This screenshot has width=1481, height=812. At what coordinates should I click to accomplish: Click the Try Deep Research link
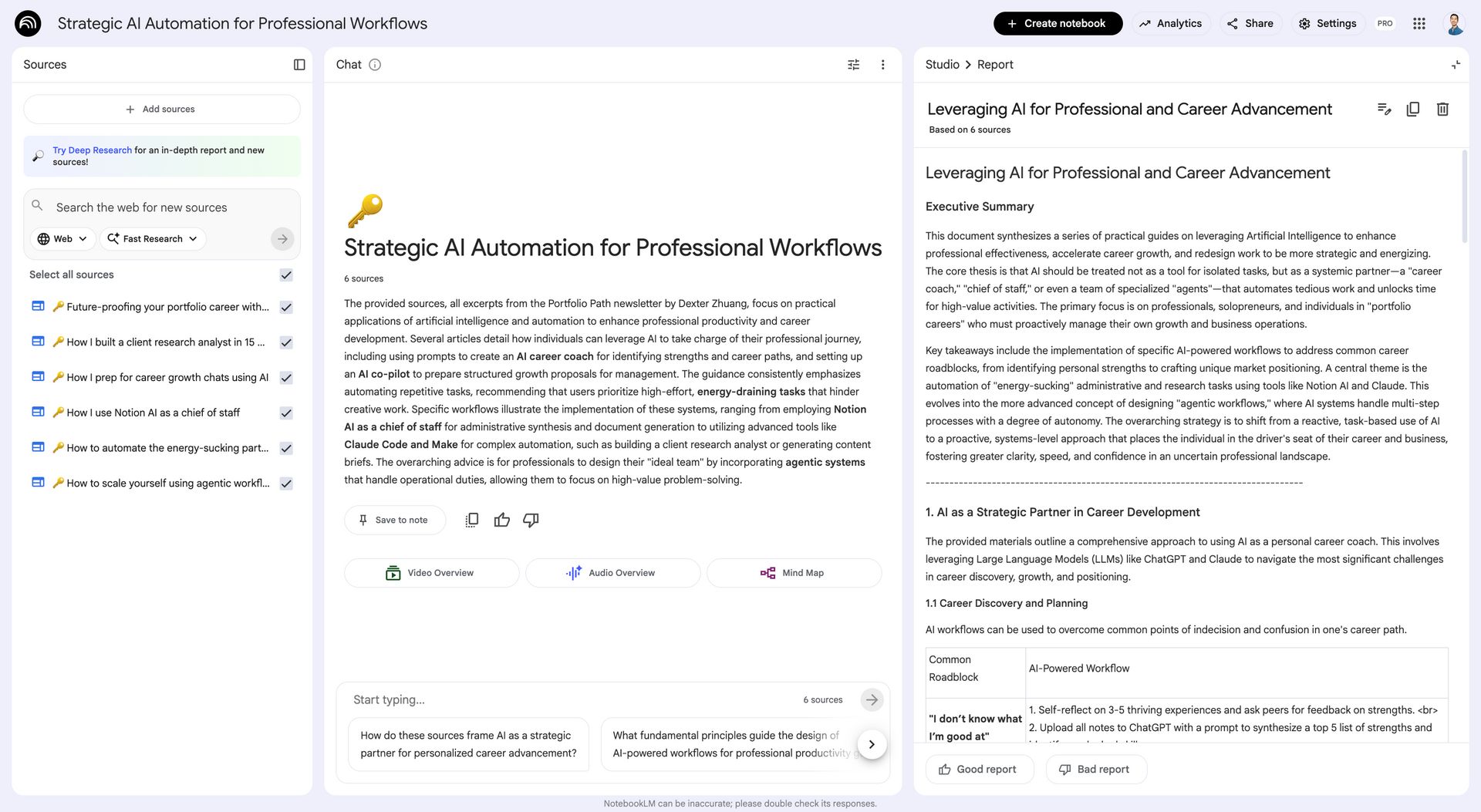(x=92, y=150)
